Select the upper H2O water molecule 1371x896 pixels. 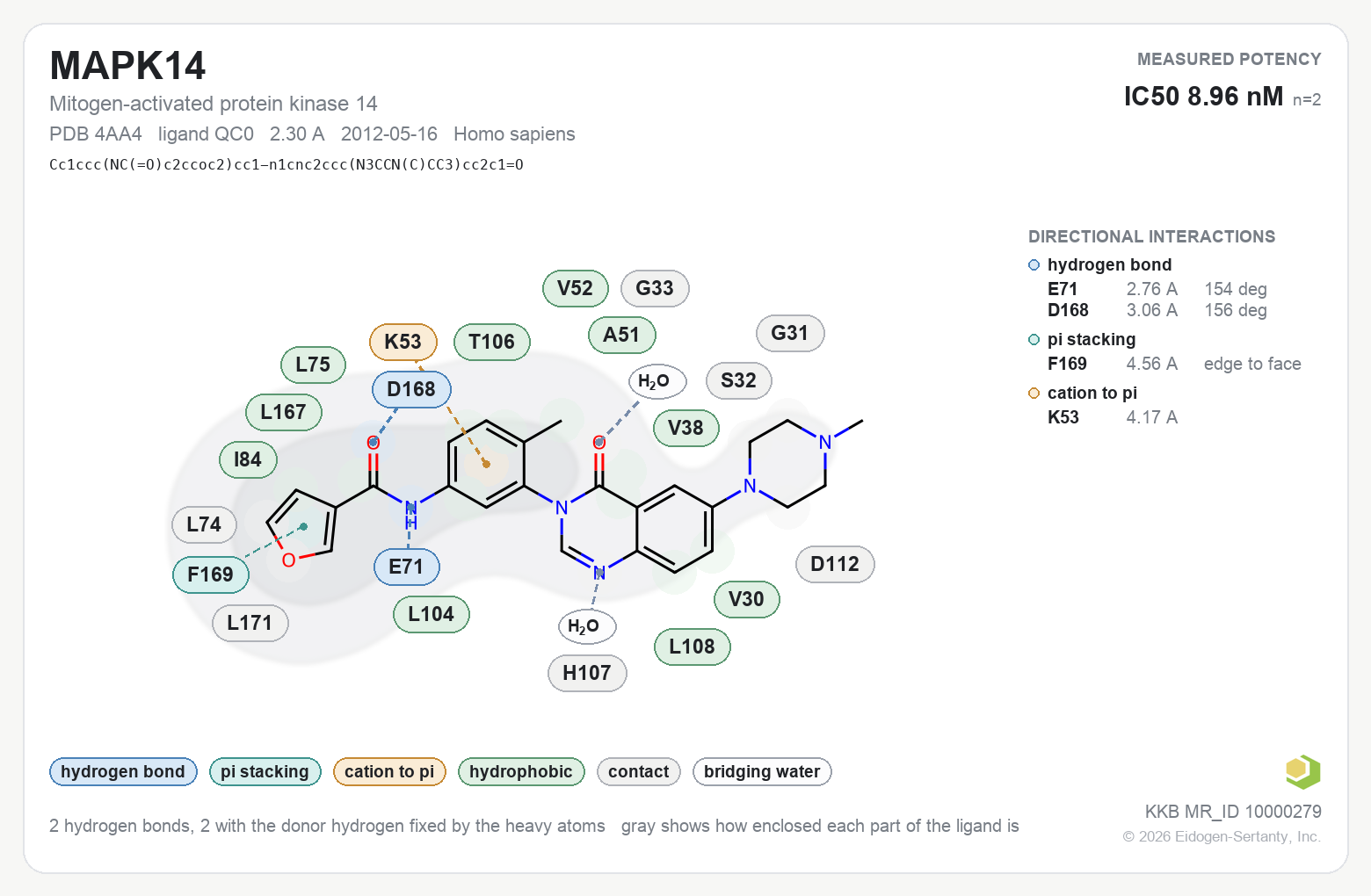coord(656,381)
